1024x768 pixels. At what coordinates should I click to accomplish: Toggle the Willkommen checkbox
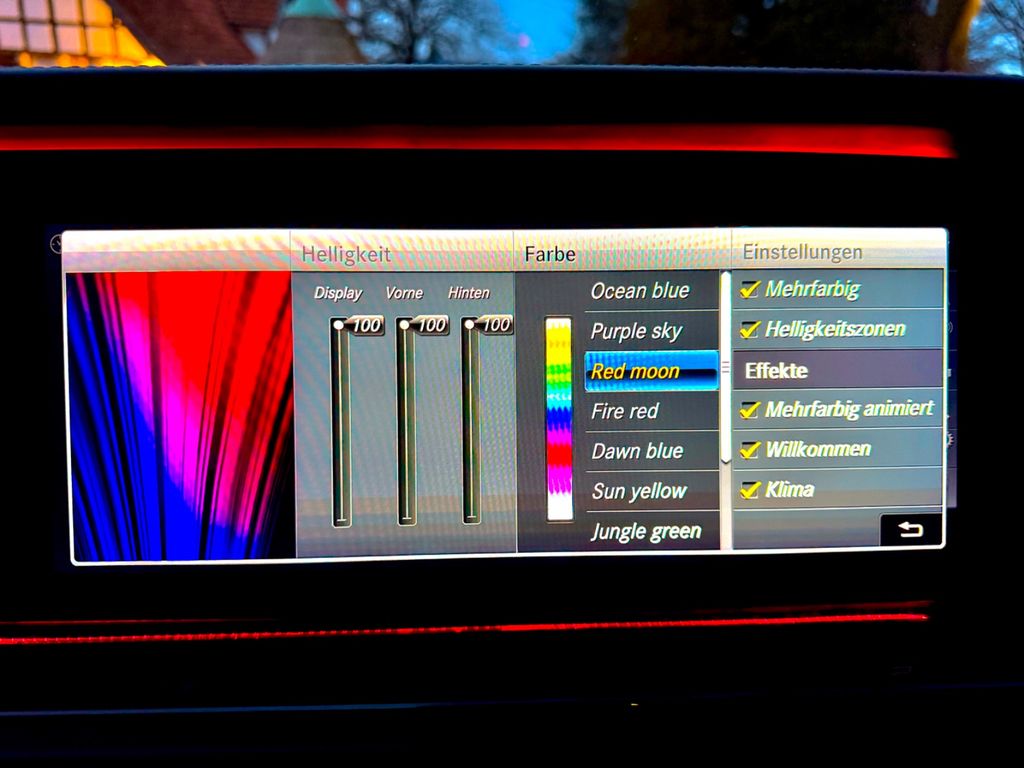(x=750, y=450)
